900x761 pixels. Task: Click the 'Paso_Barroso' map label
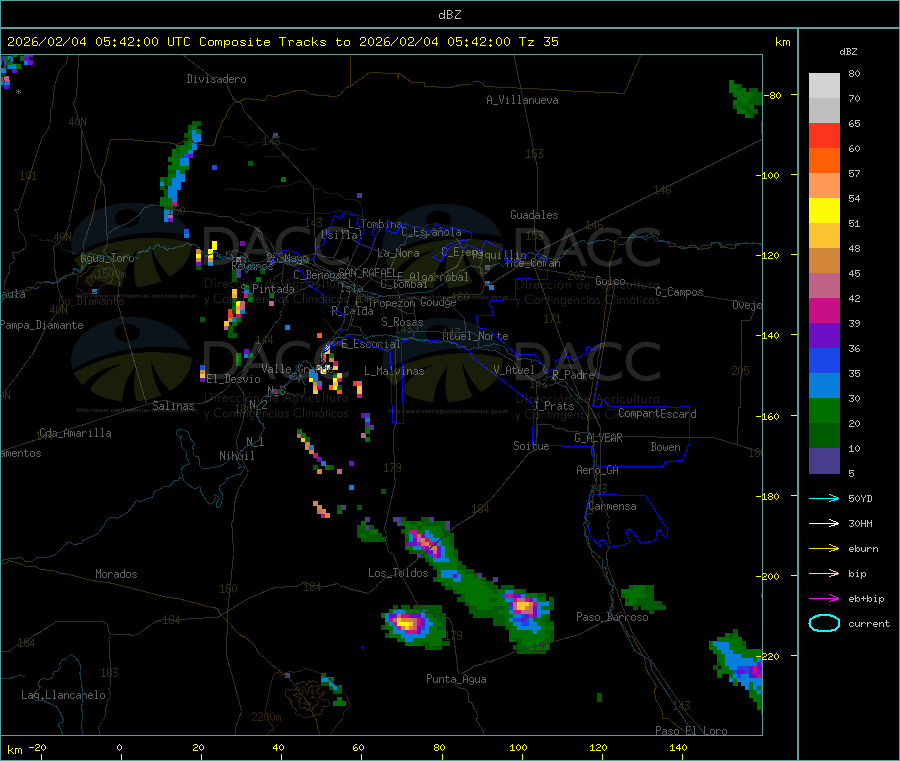pyautogui.click(x=612, y=617)
